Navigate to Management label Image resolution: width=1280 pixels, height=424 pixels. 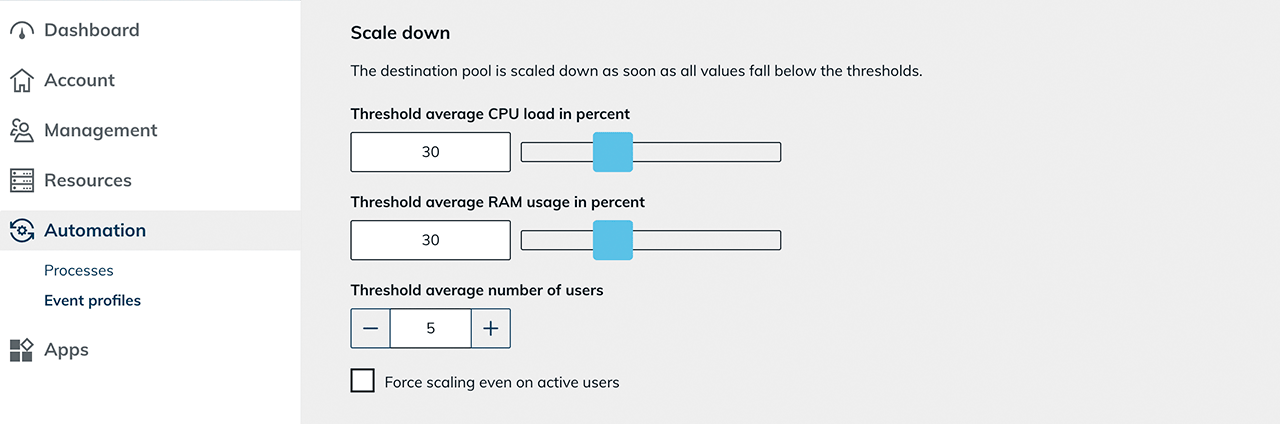point(100,131)
